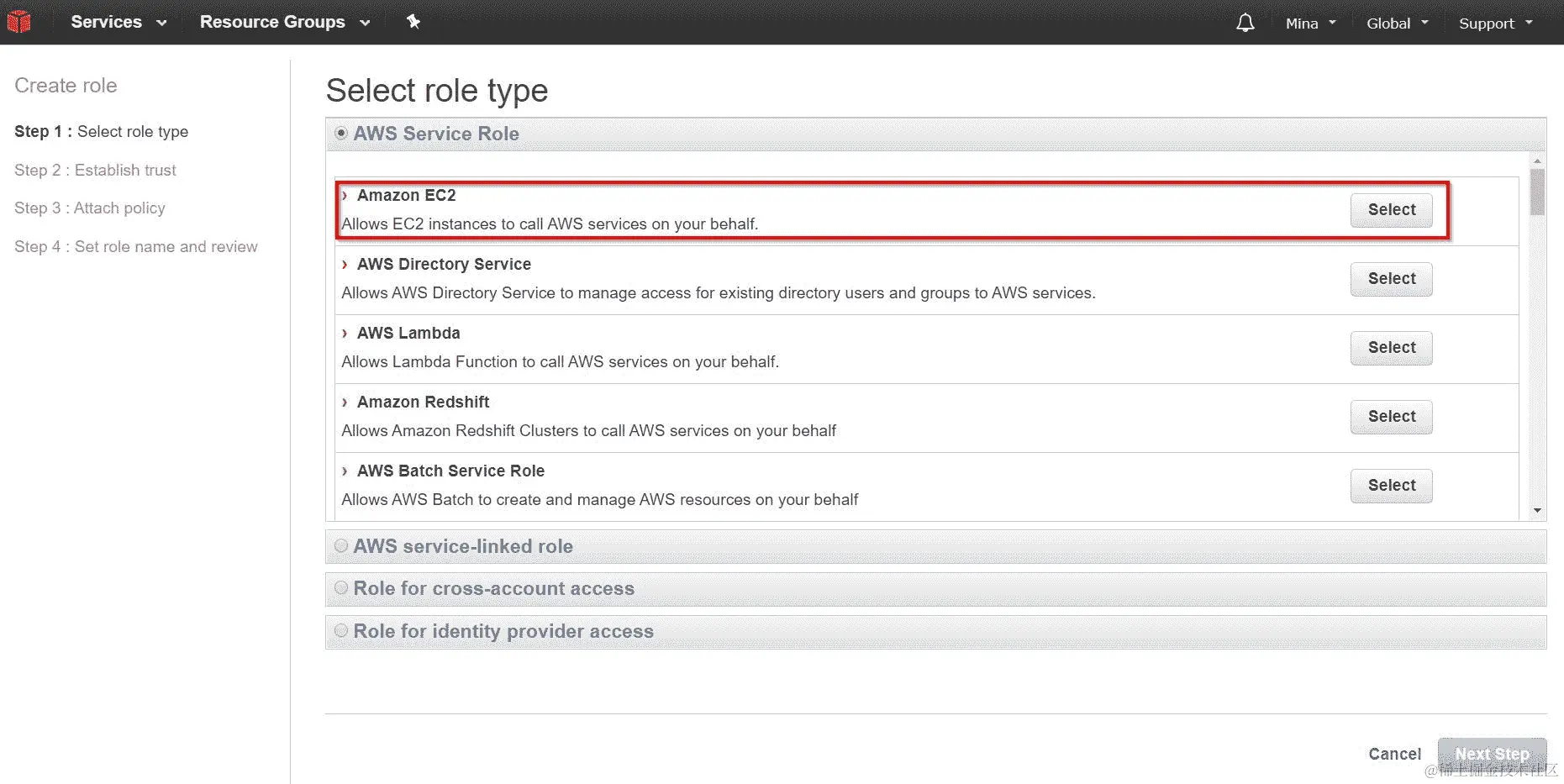Image resolution: width=1564 pixels, height=784 pixels.
Task: Click the role list scroll down arrow
Action: click(x=1537, y=511)
